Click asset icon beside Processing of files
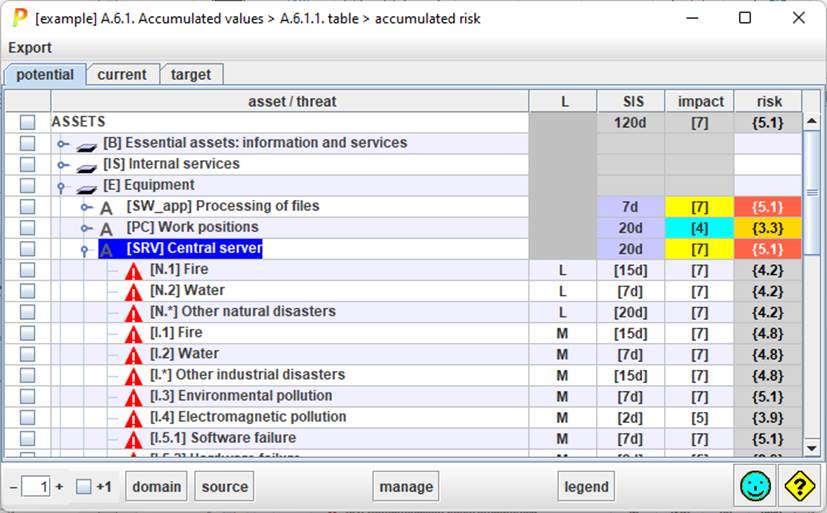The height and width of the screenshot is (513, 827). click(x=106, y=208)
